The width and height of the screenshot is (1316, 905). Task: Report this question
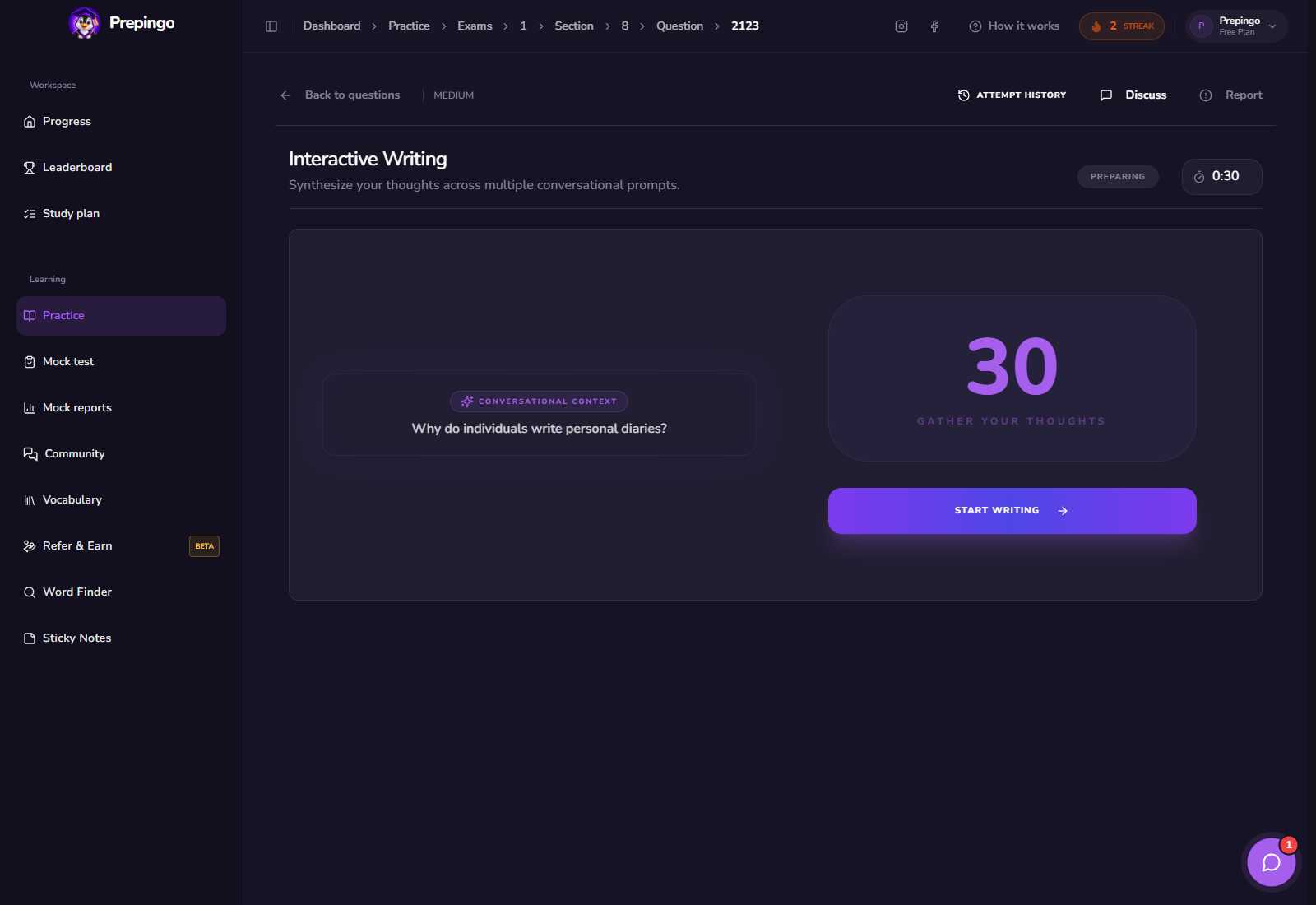[x=1230, y=95]
